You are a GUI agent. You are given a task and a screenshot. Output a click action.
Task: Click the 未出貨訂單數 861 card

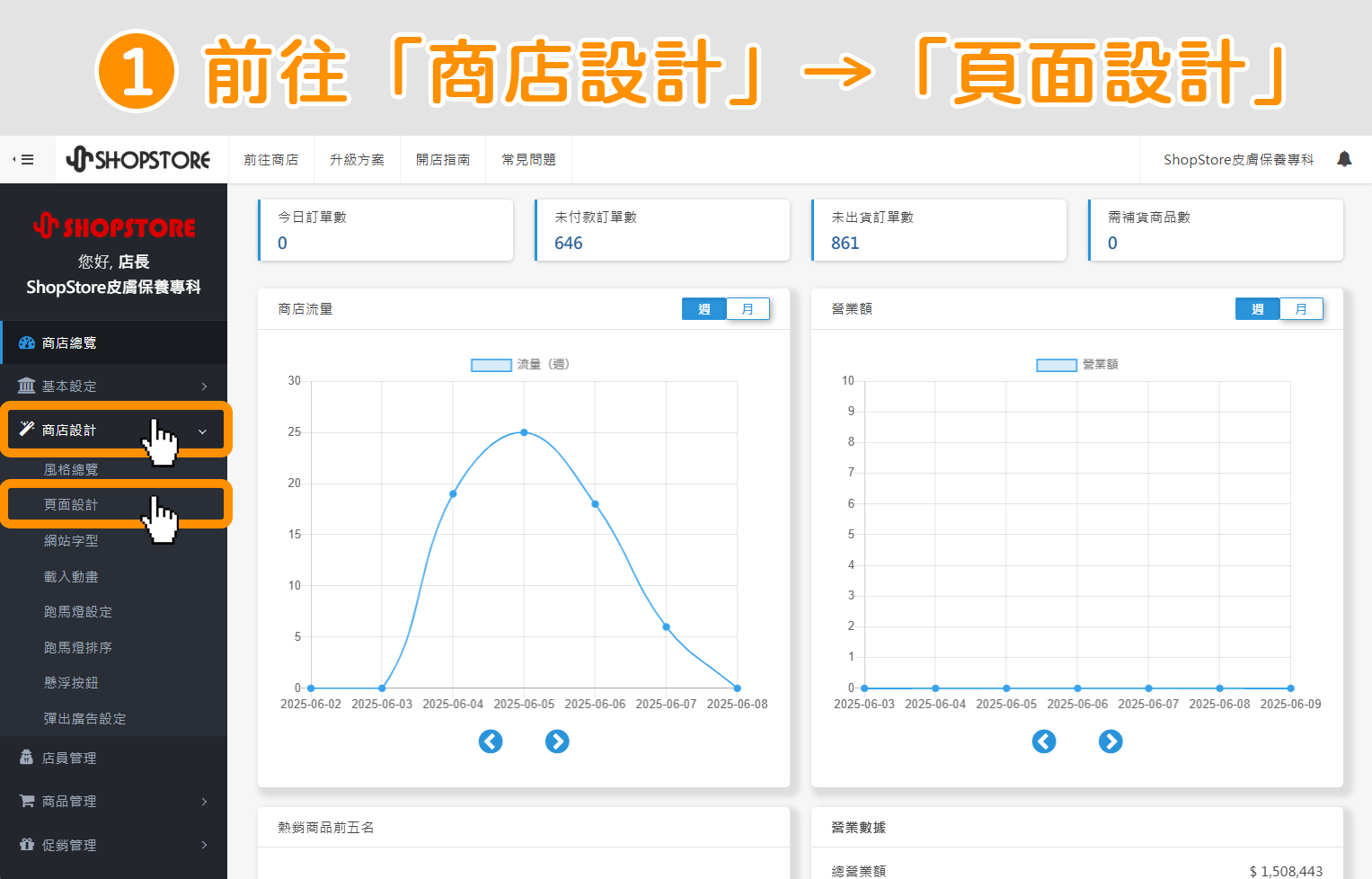[x=939, y=230]
